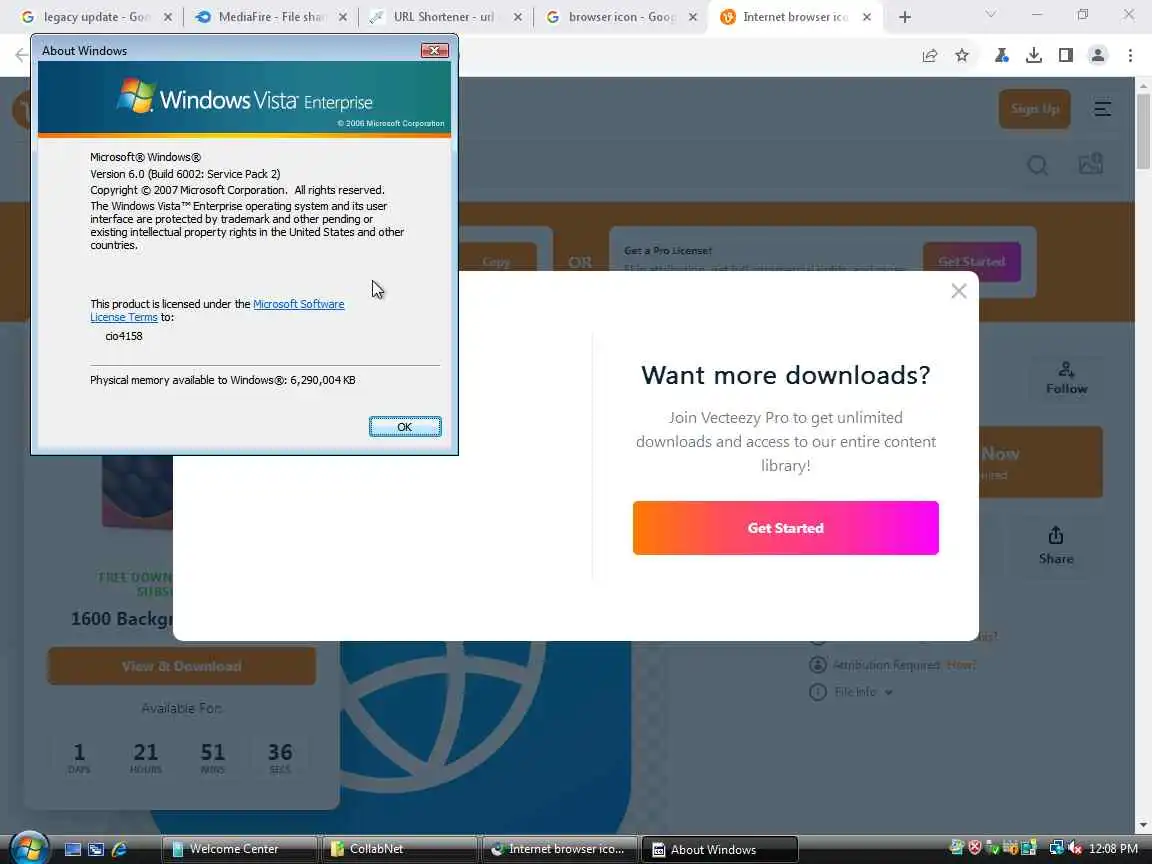Click the search by image icon
Screen dimensions: 1152x864
[x=1090, y=163]
